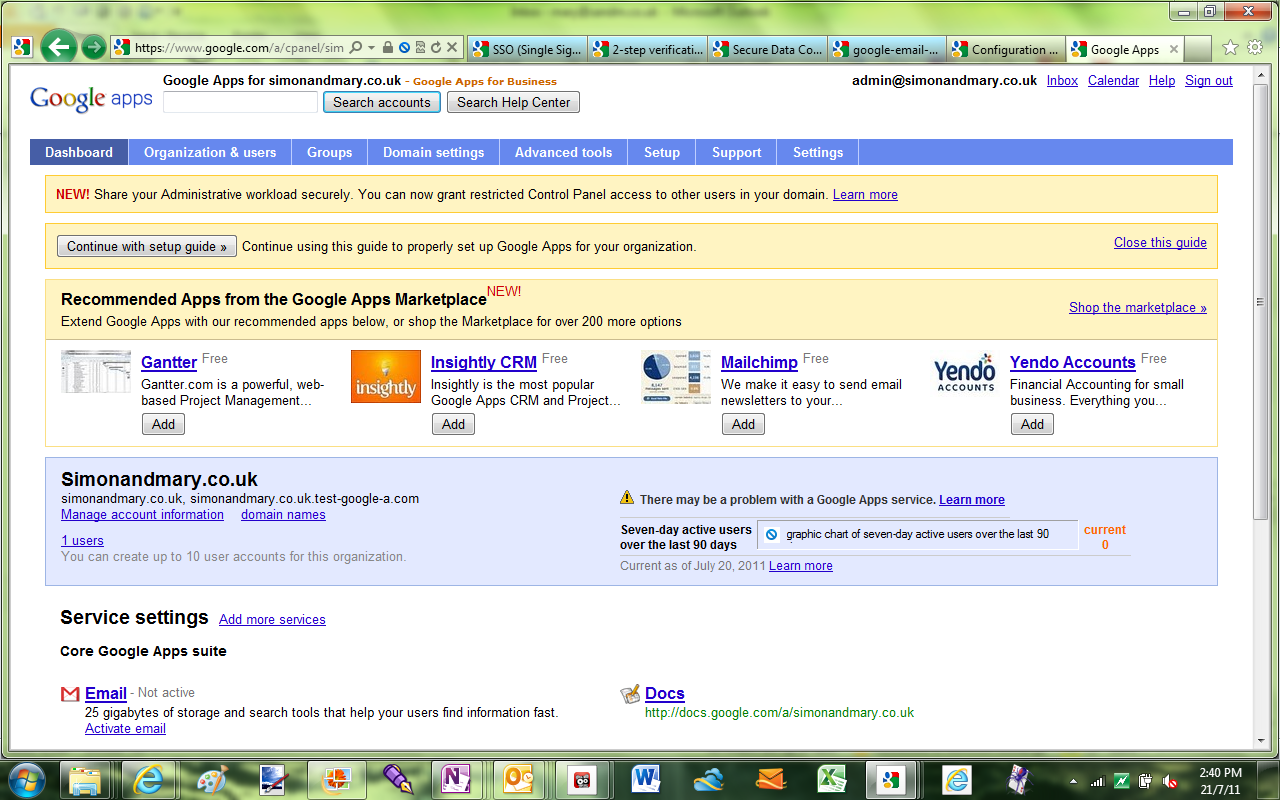Open Excel from the taskbar
Screen dimensions: 1280x800
[x=833, y=779]
